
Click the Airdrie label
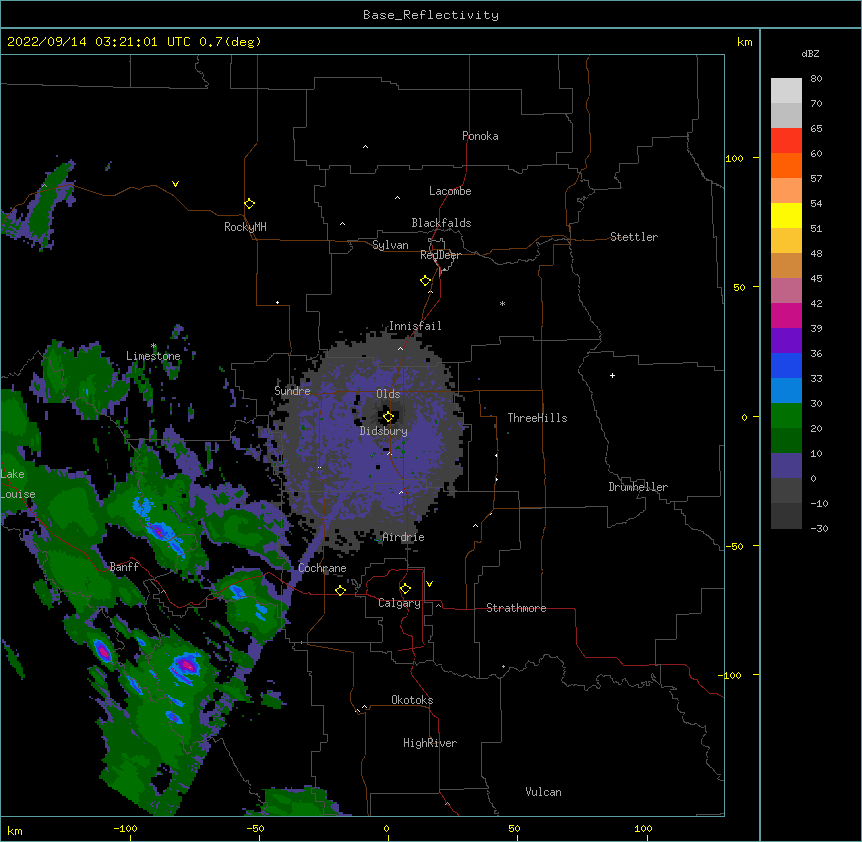[404, 537]
